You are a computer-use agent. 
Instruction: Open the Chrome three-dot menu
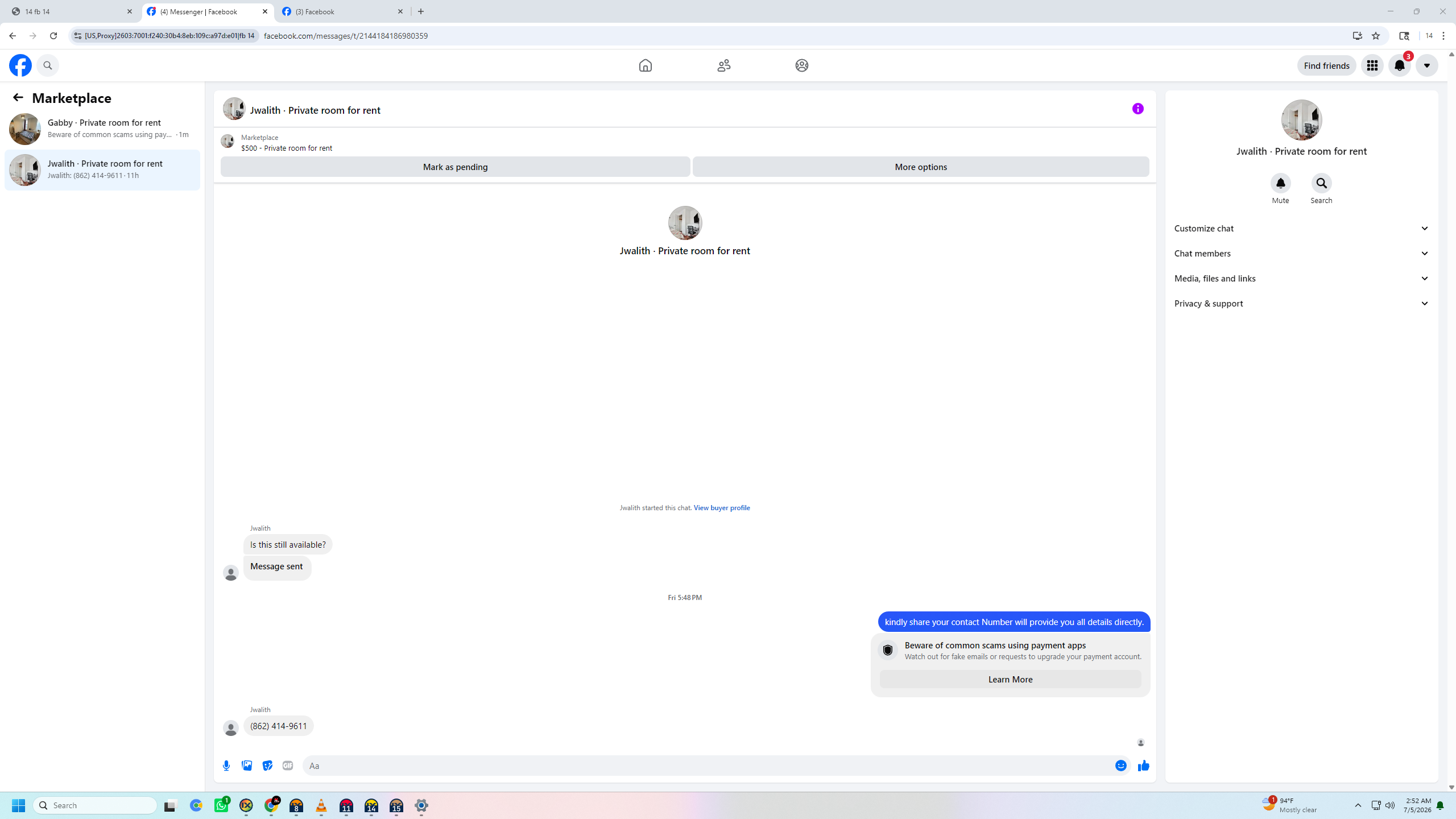tap(1443, 36)
